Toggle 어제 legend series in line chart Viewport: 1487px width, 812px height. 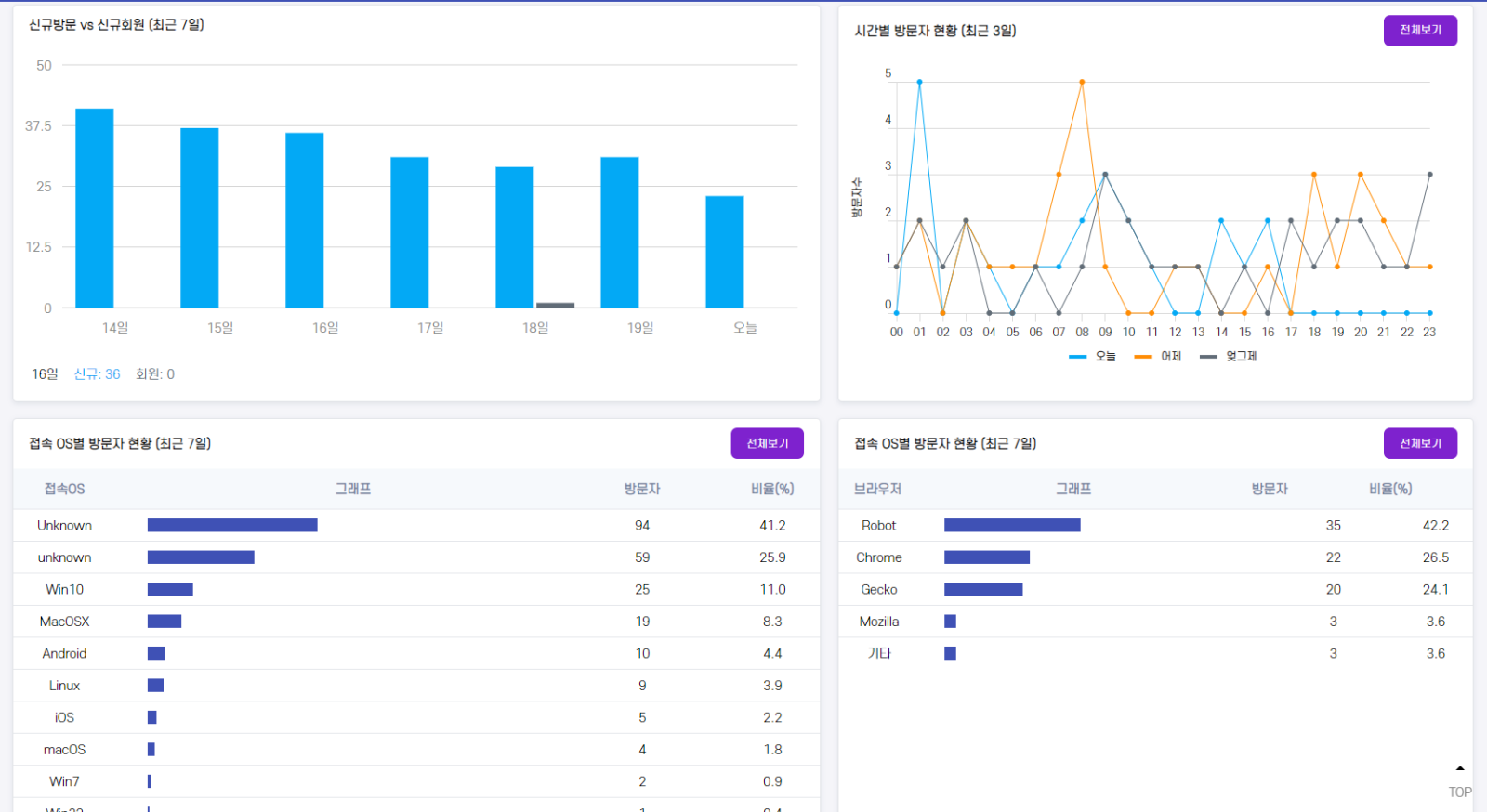pyautogui.click(x=1158, y=356)
